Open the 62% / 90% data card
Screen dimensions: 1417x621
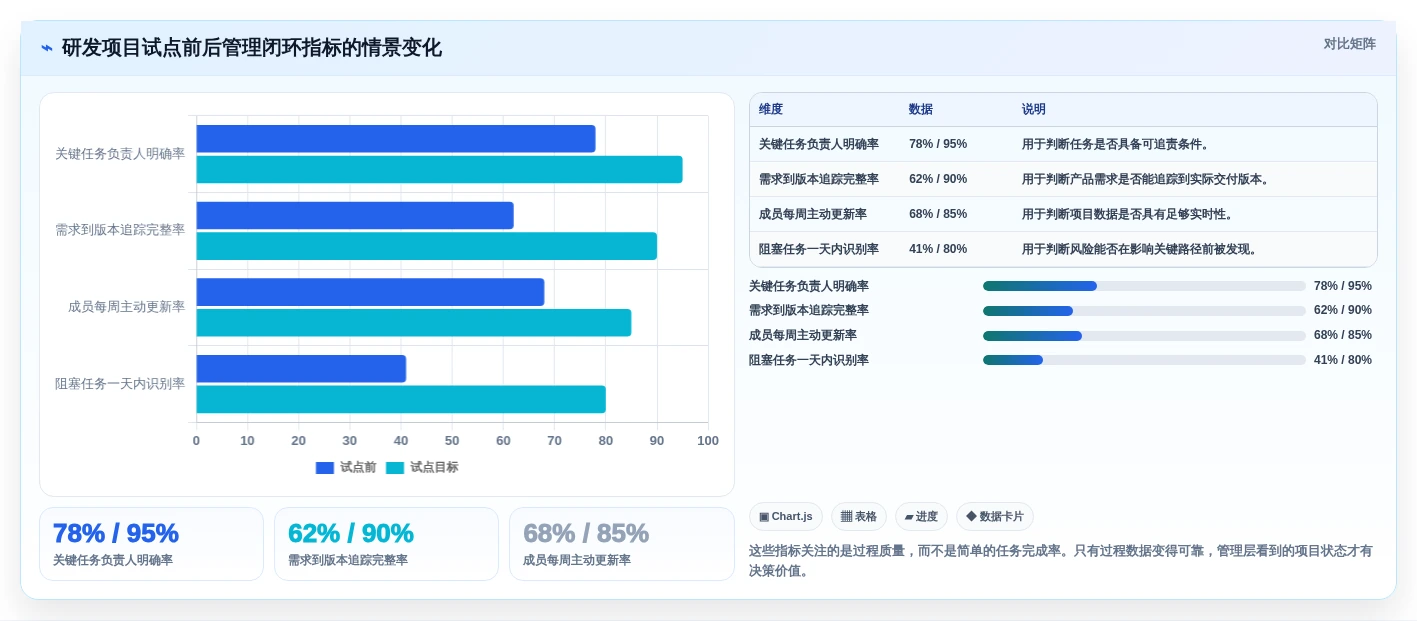click(386, 544)
